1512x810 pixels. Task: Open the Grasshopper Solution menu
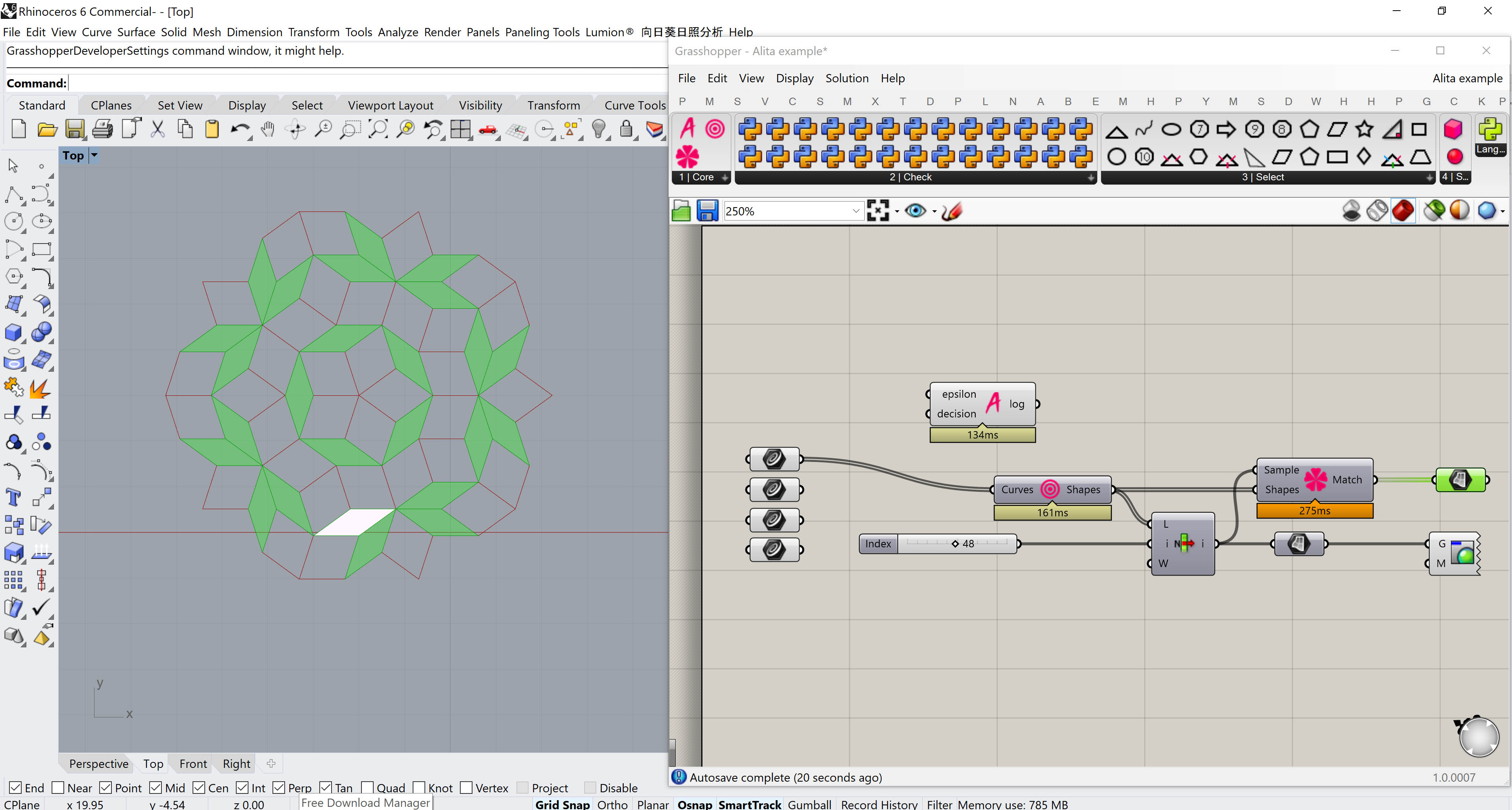point(847,78)
